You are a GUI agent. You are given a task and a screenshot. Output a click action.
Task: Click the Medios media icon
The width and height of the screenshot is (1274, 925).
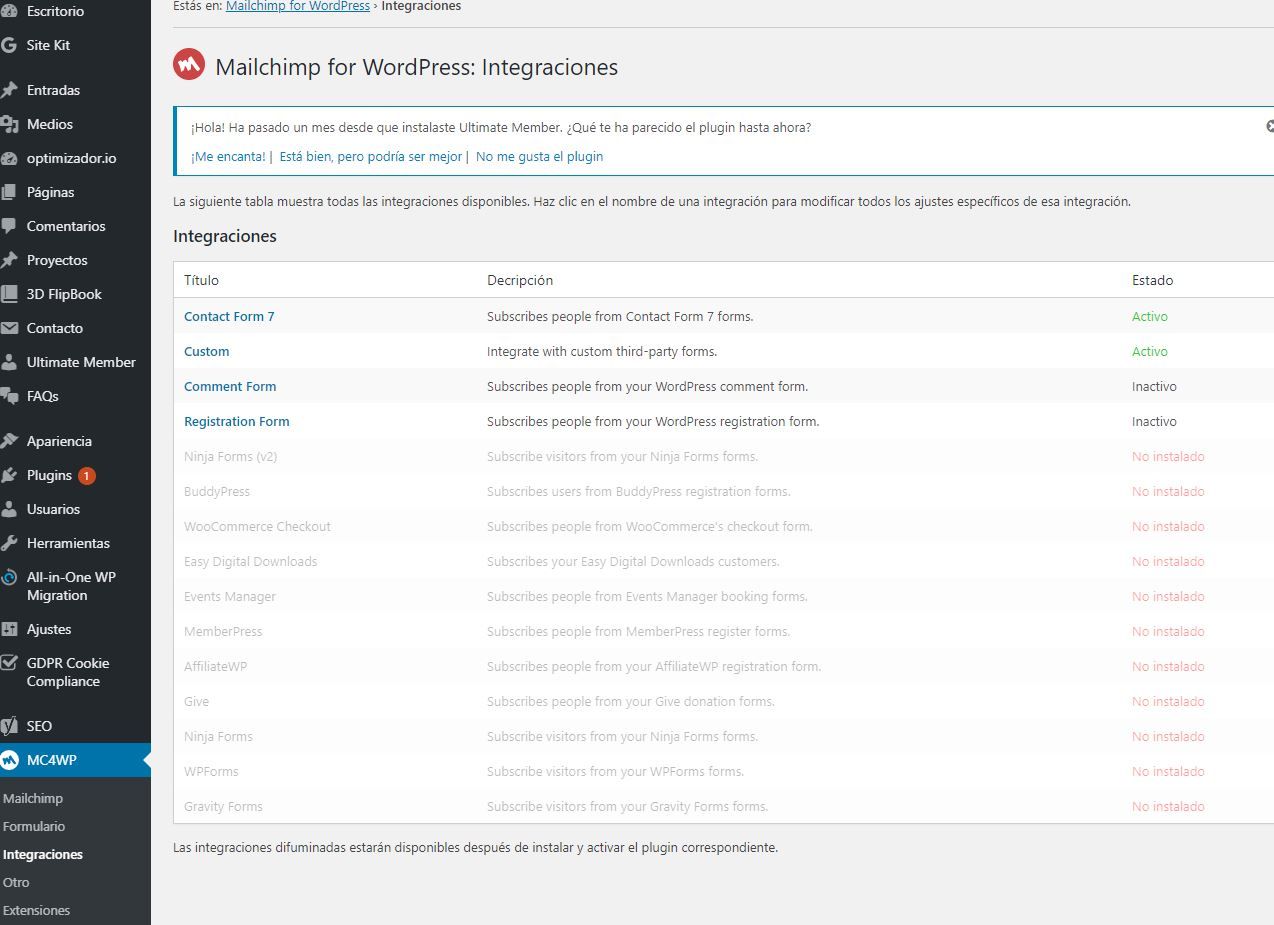[9, 124]
